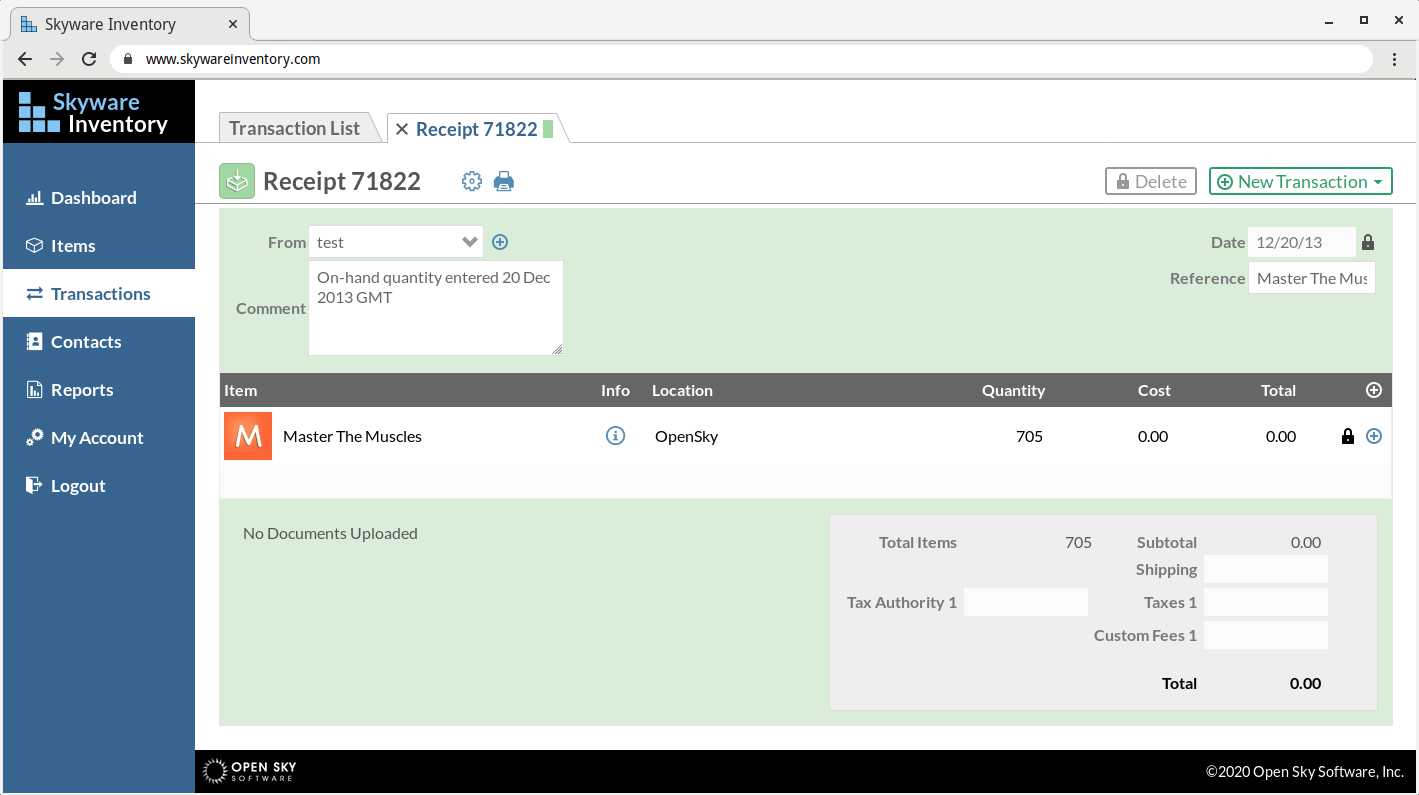Select the Master The Muscles item thumbnail

247,436
